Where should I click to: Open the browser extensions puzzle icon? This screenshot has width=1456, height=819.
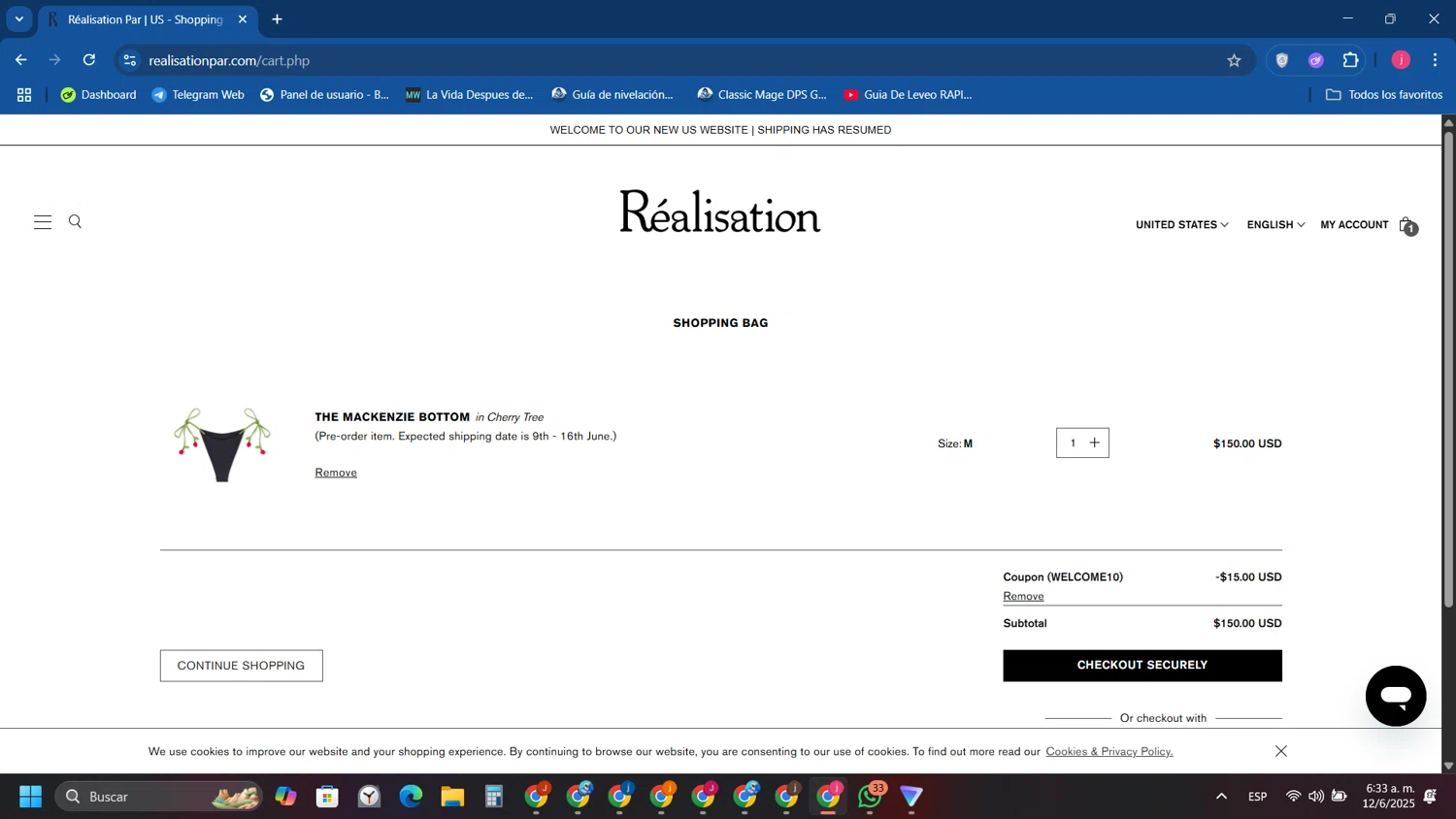(x=1350, y=60)
